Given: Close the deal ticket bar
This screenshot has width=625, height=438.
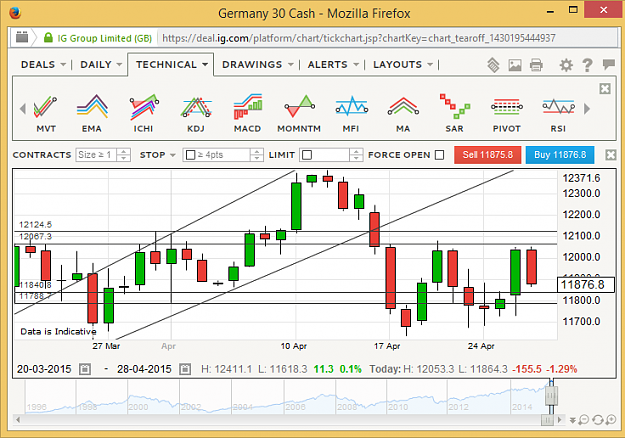Looking at the screenshot, I should point(611,155).
